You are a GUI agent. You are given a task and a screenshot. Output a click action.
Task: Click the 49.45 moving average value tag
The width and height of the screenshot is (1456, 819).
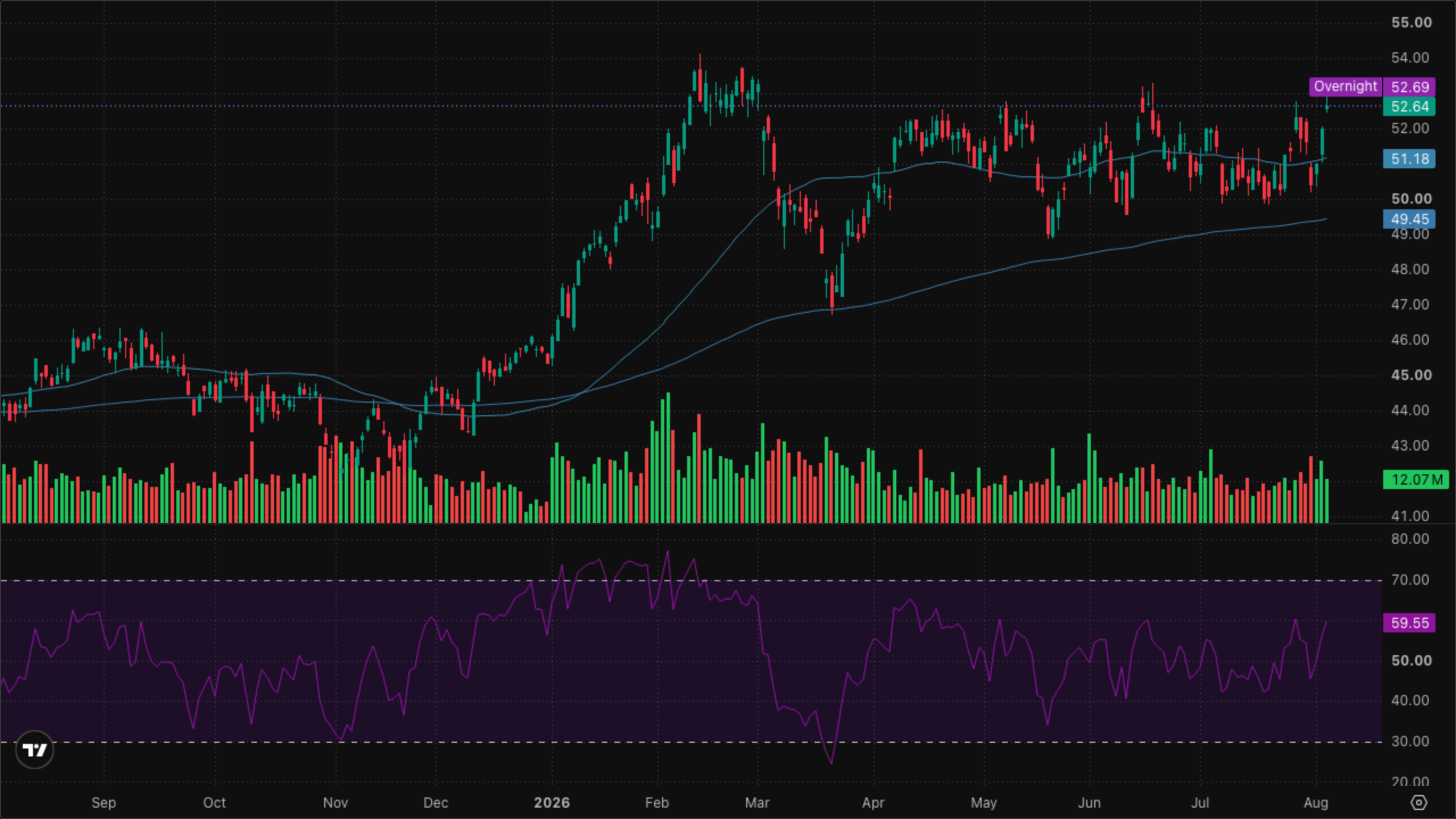[1410, 219]
